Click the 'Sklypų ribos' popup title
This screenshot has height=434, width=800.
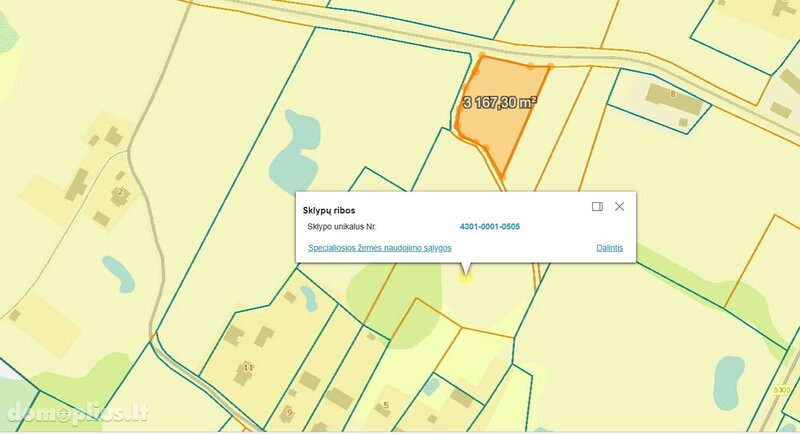point(329,210)
